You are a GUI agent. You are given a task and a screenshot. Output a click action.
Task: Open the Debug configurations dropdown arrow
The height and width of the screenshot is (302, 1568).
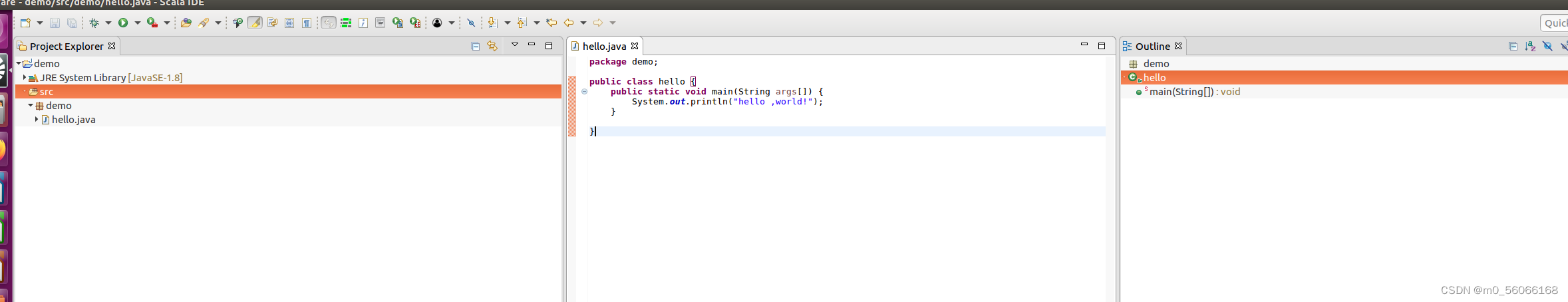[x=108, y=23]
